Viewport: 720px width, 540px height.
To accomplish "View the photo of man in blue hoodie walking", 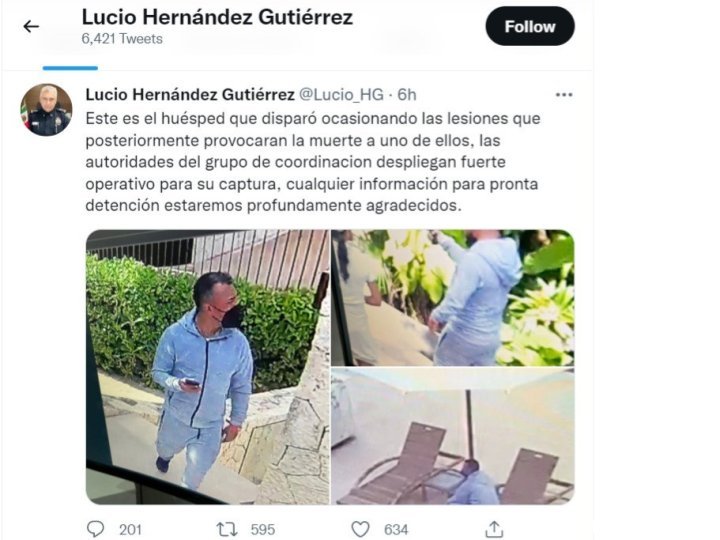I will point(208,367).
